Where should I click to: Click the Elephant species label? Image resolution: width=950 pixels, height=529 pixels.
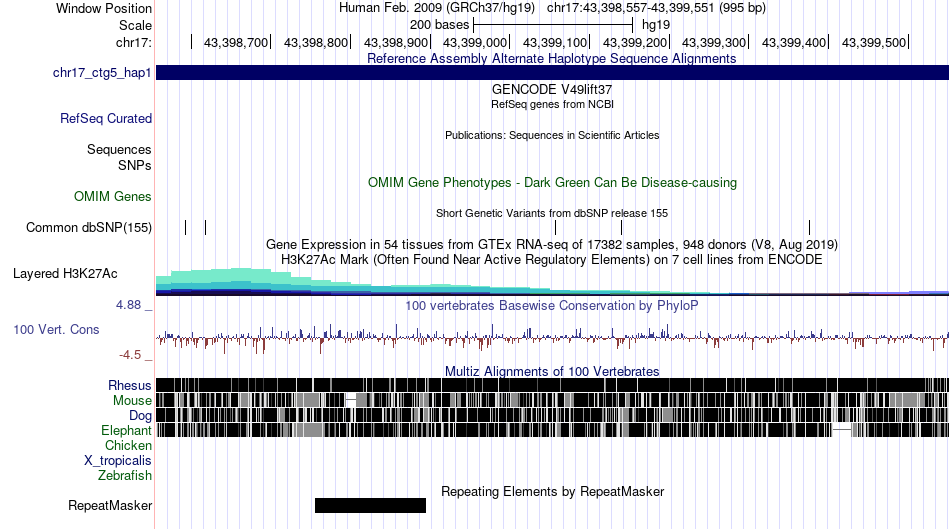(x=126, y=430)
